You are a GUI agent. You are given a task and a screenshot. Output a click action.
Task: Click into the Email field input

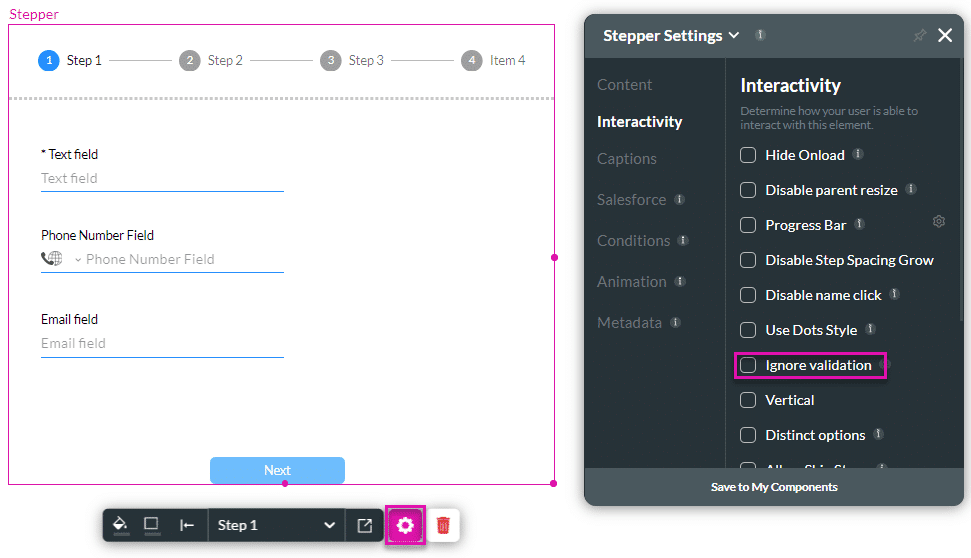[x=162, y=344]
